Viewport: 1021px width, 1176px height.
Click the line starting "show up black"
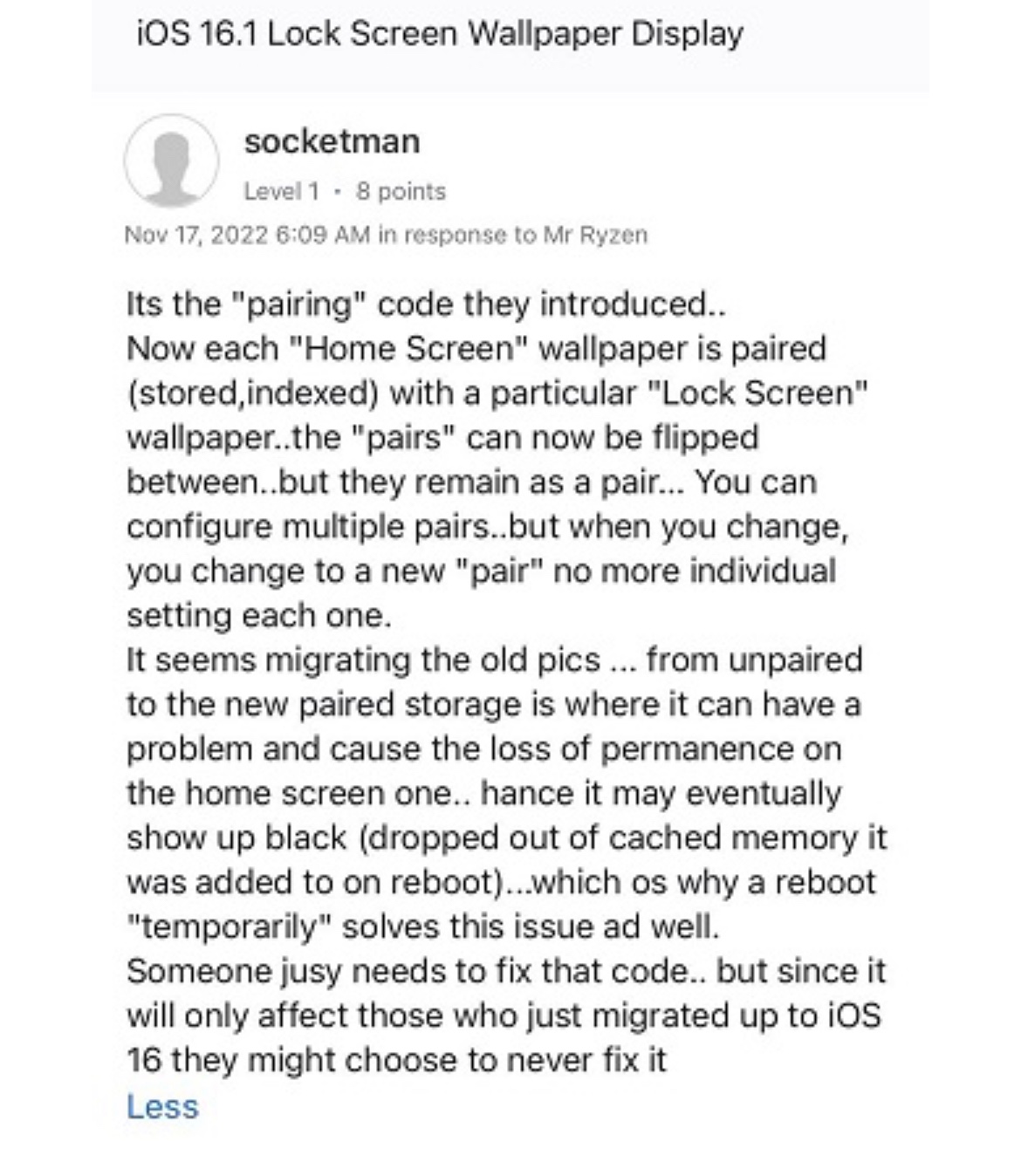[x=506, y=838]
